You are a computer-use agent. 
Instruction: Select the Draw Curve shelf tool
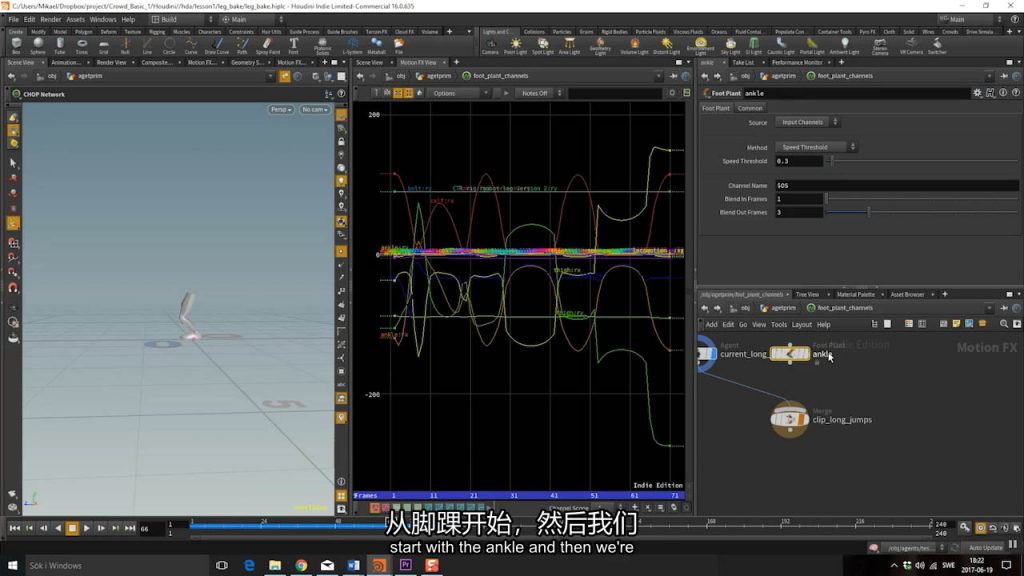point(217,46)
